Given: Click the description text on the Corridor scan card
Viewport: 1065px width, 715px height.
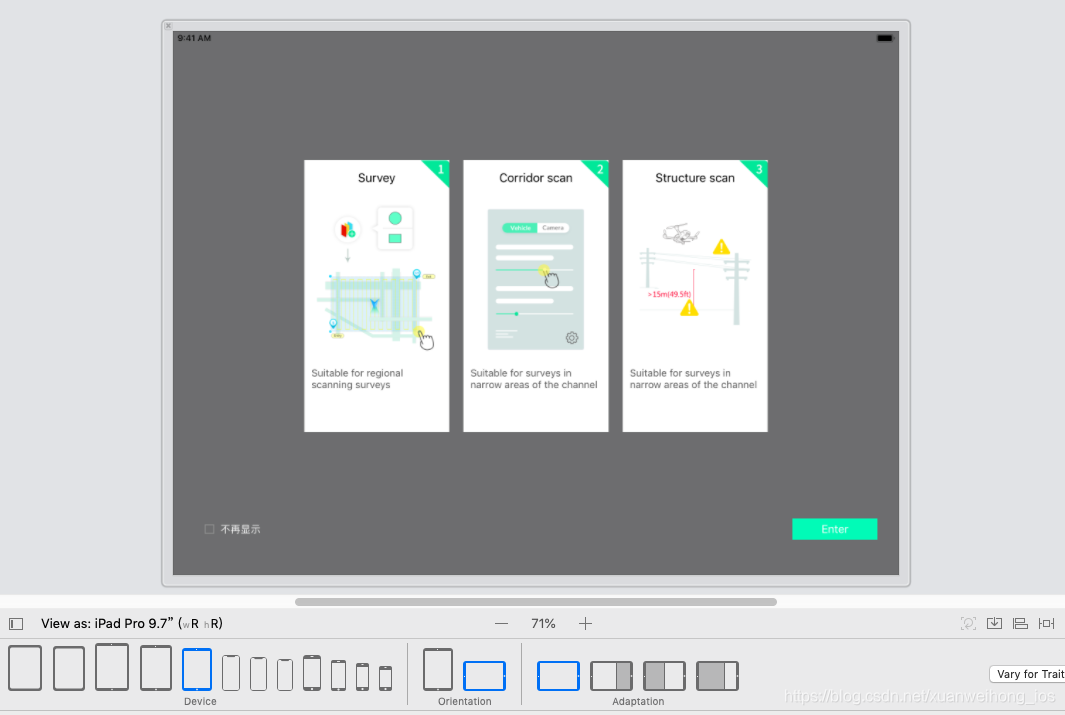Looking at the screenshot, I should [534, 379].
